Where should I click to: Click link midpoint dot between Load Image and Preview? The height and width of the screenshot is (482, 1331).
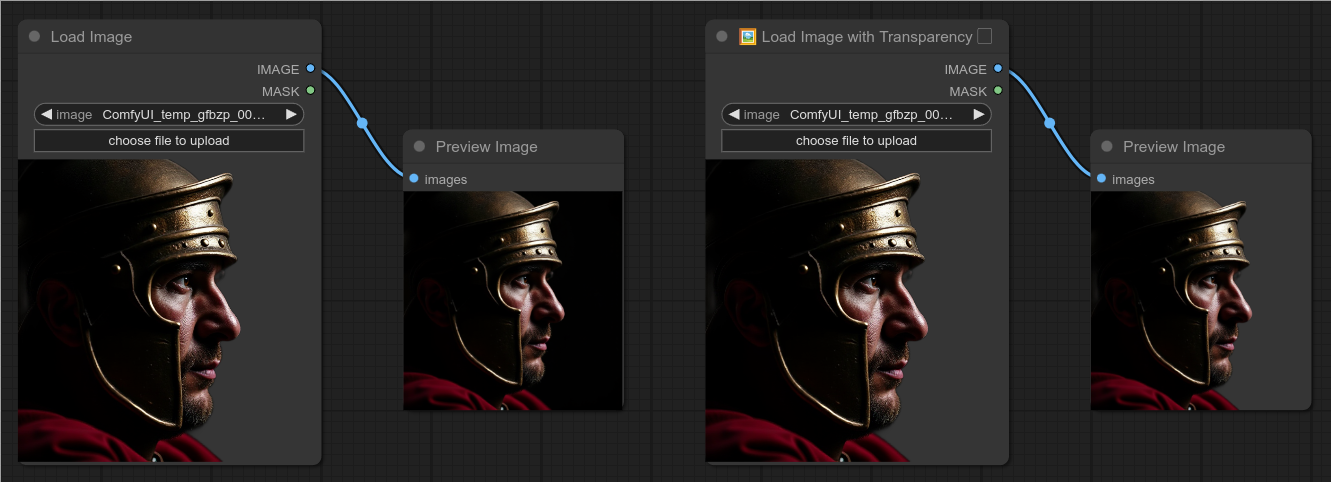362,124
